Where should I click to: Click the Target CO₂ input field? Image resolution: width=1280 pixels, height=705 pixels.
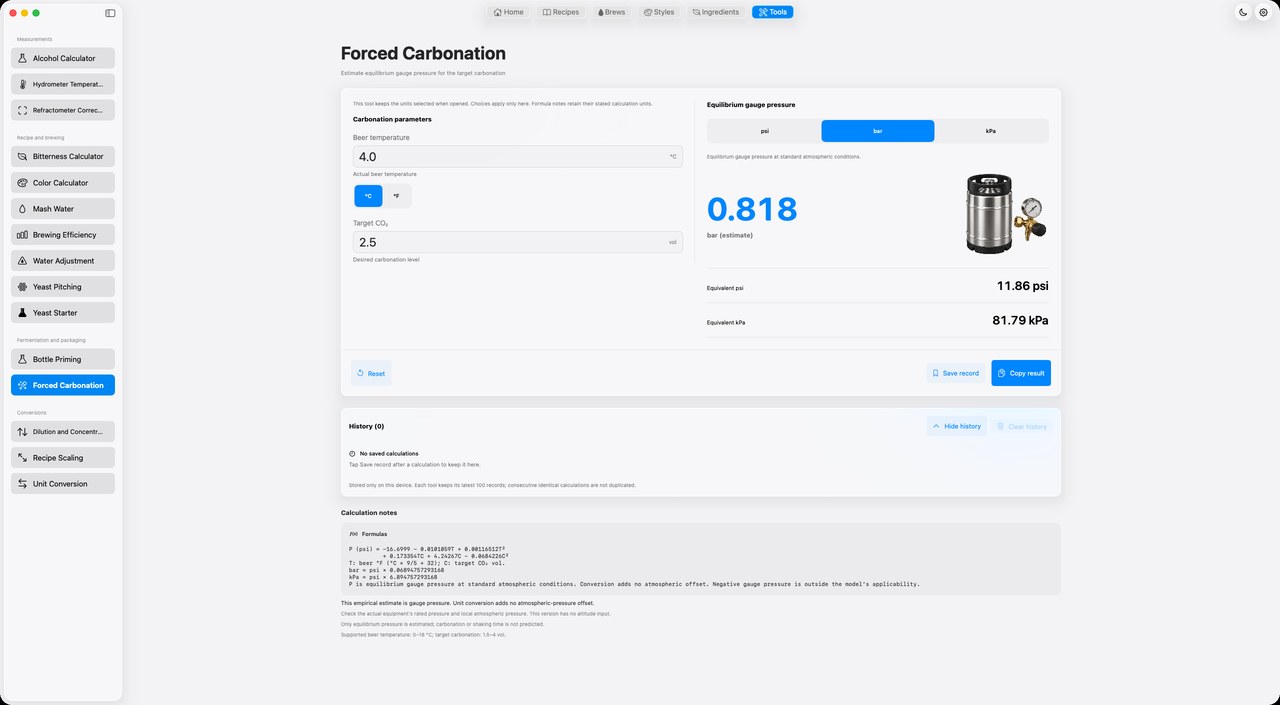point(518,242)
